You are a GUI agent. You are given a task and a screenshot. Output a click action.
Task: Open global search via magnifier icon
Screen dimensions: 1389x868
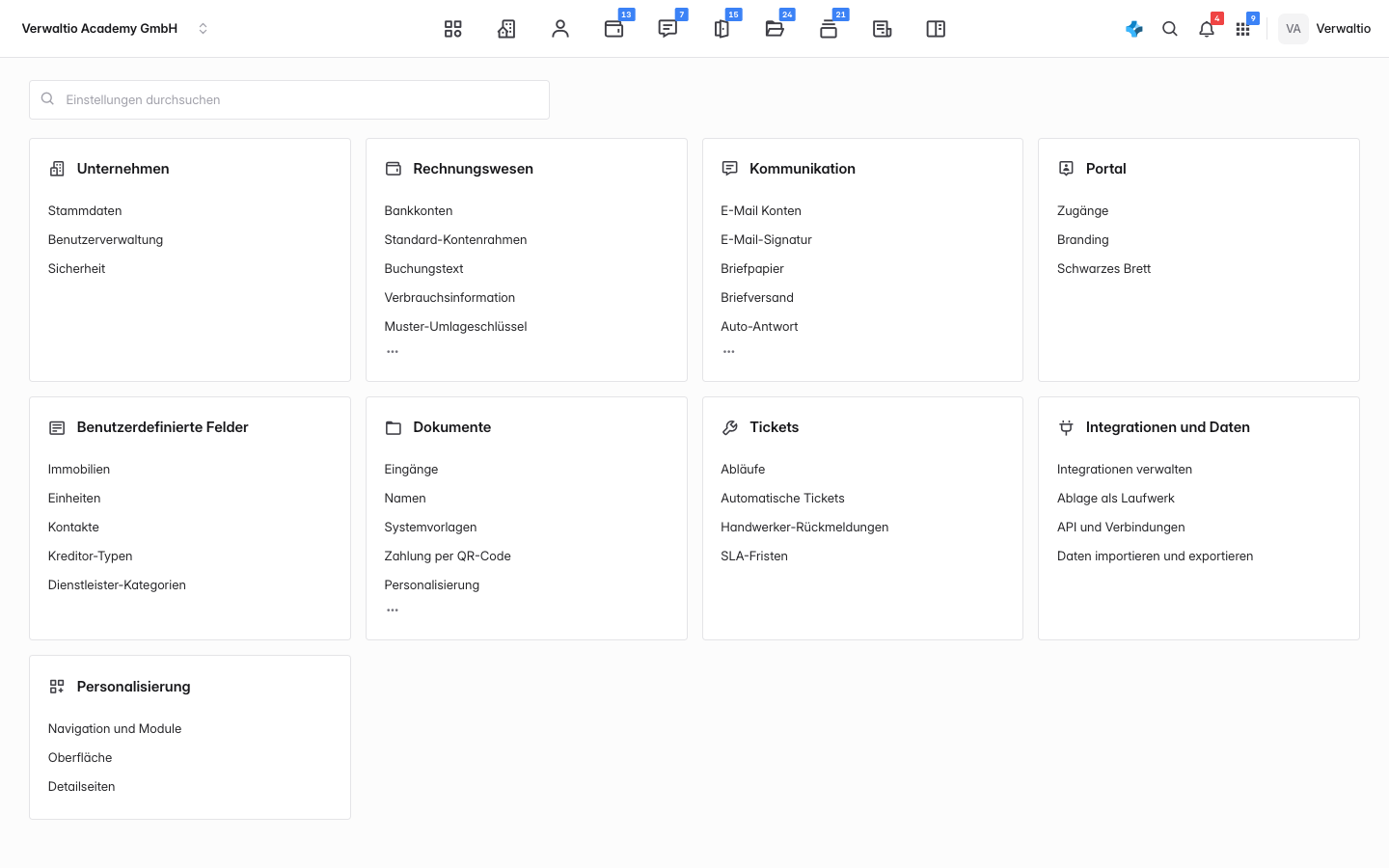[1170, 29]
